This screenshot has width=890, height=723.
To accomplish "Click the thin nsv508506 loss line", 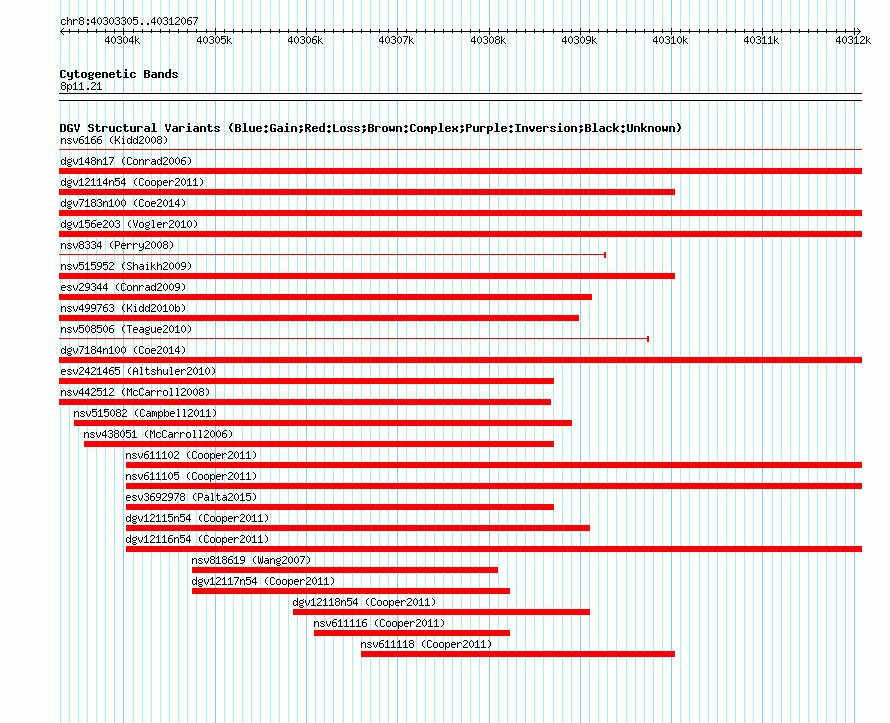I will 354,339.
